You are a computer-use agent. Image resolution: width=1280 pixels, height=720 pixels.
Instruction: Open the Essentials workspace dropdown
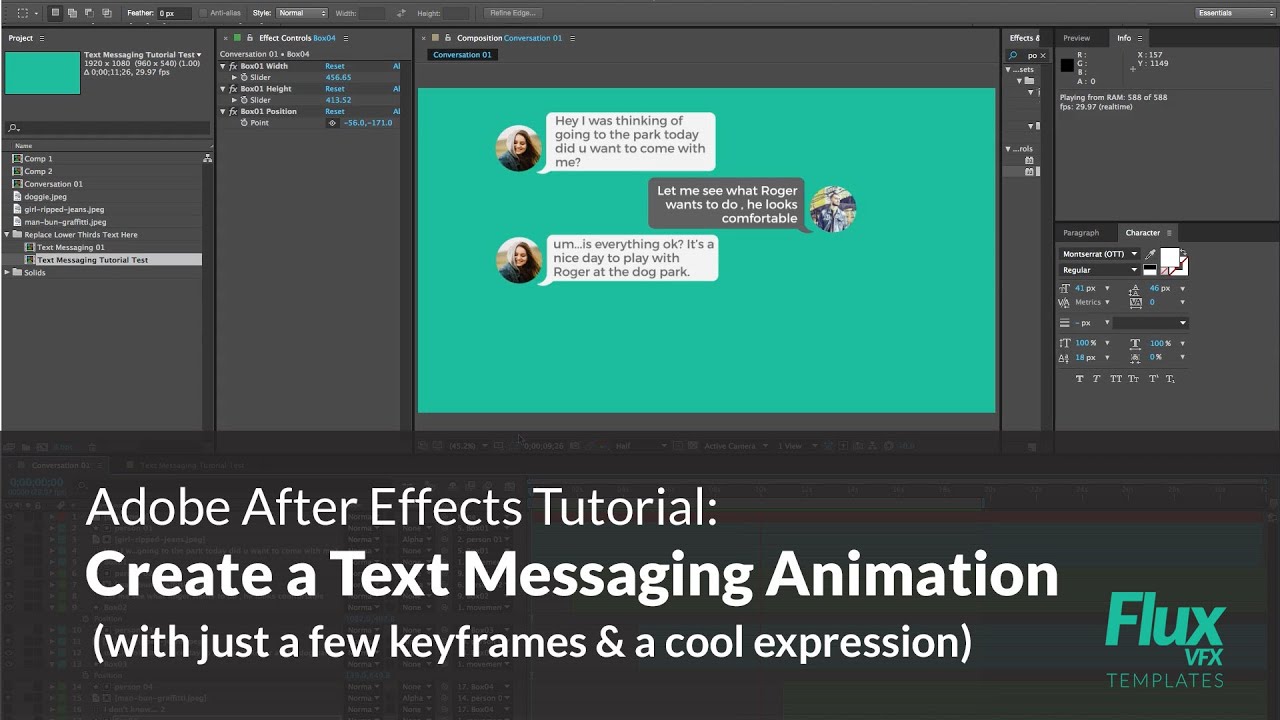[1236, 13]
